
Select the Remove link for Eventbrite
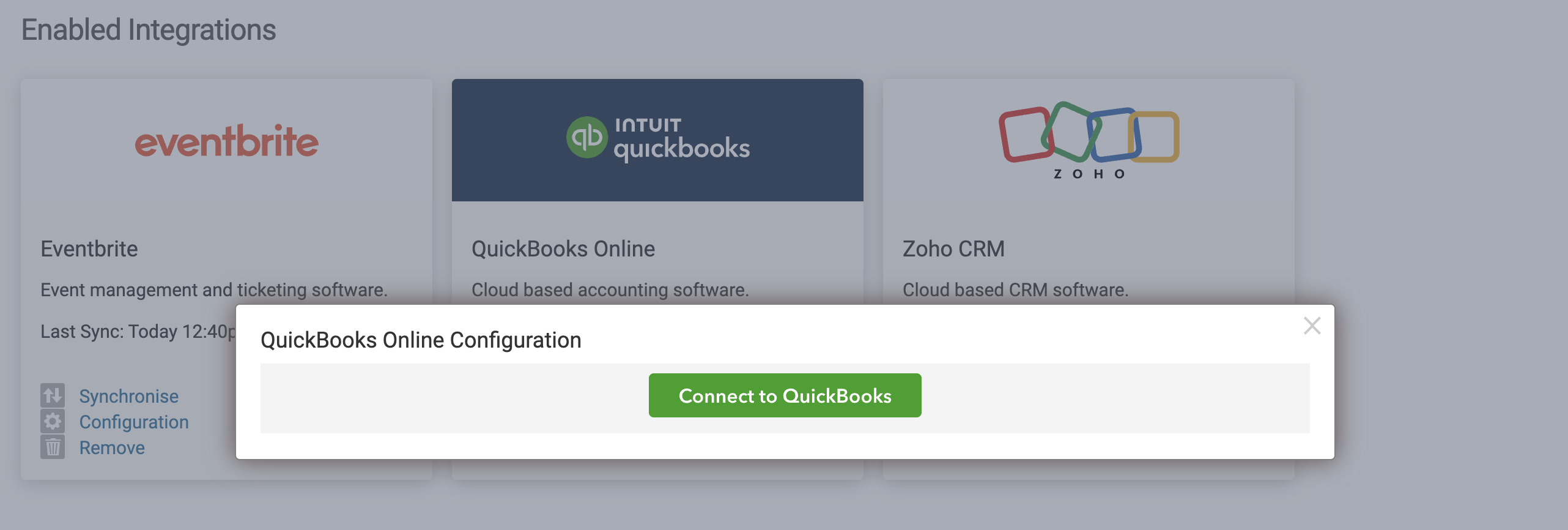pyautogui.click(x=112, y=447)
